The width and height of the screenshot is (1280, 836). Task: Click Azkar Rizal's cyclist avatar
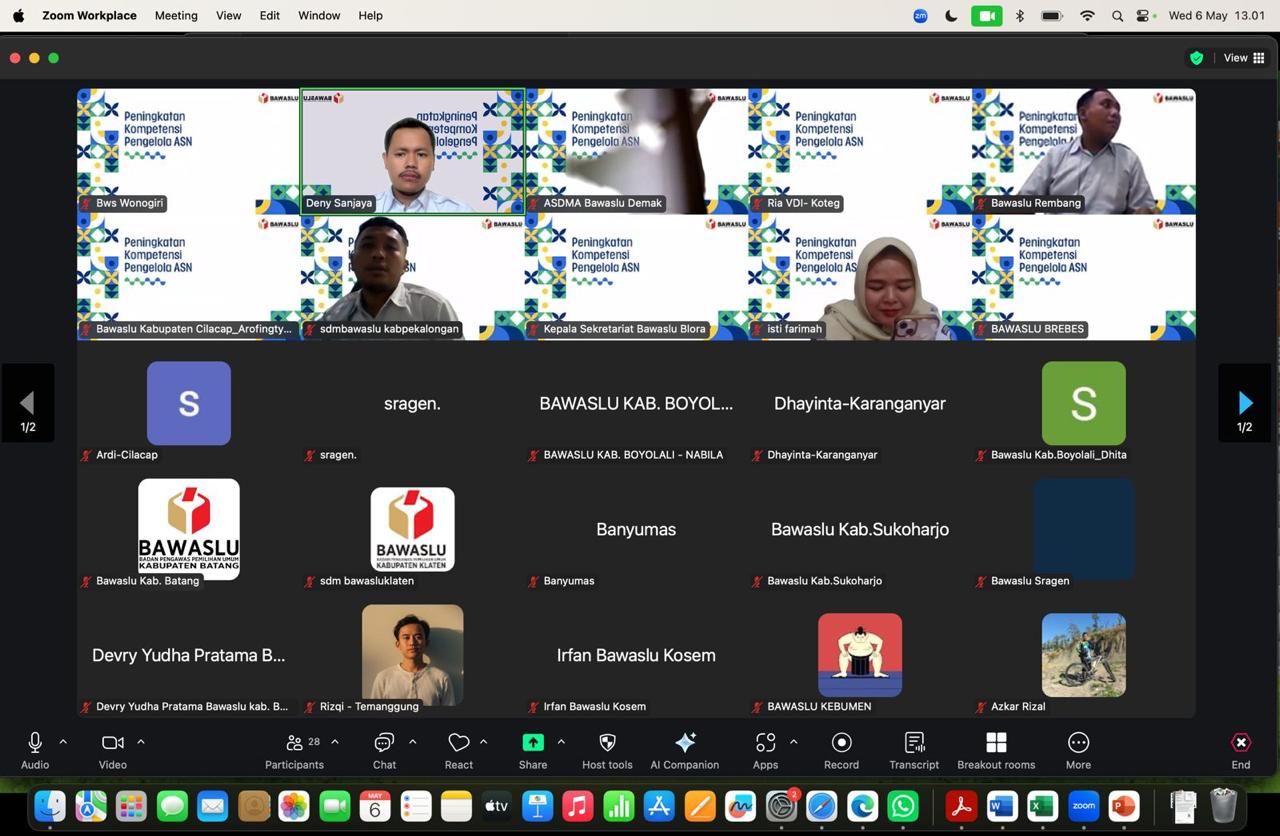click(x=1084, y=655)
